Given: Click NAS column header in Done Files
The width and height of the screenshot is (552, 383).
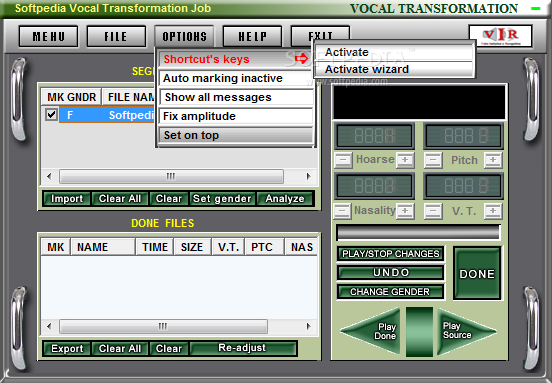Looking at the screenshot, I should 301,247.
